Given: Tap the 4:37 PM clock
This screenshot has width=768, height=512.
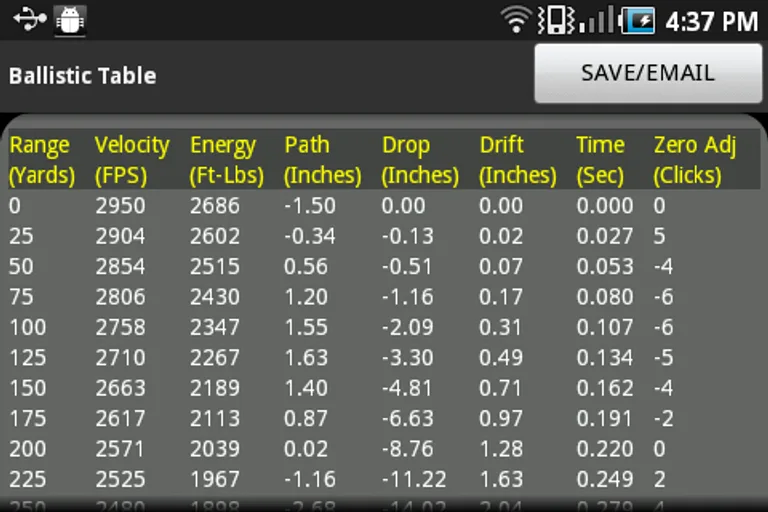Looking at the screenshot, I should [711, 20].
